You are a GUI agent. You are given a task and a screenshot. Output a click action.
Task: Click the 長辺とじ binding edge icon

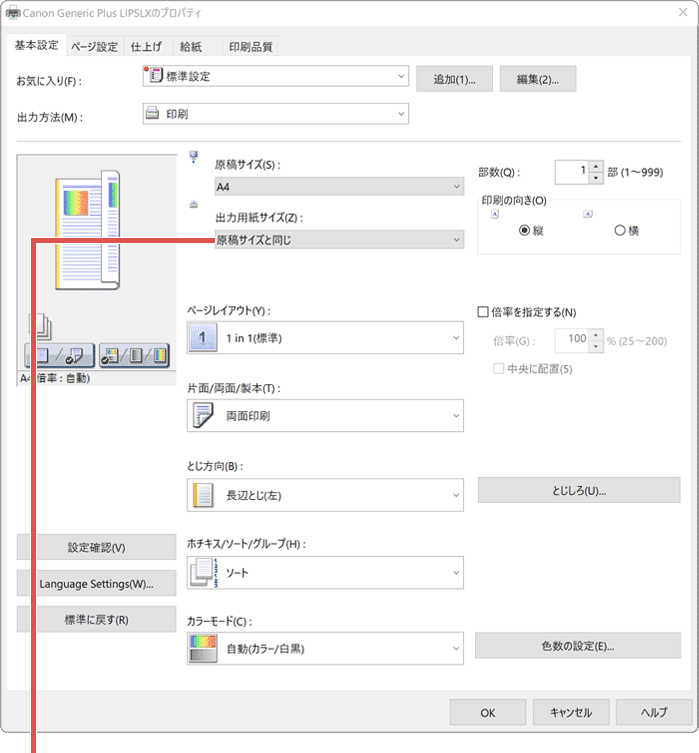pyautogui.click(x=203, y=495)
